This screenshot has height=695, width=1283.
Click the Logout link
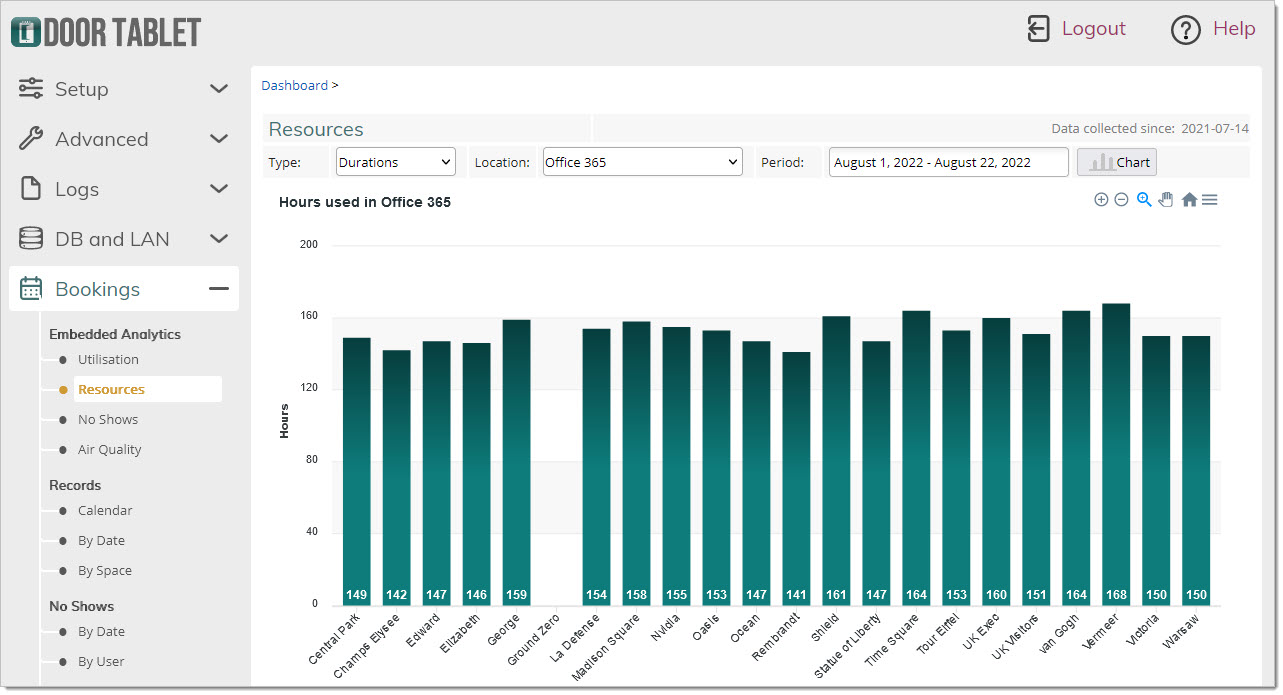point(1094,29)
